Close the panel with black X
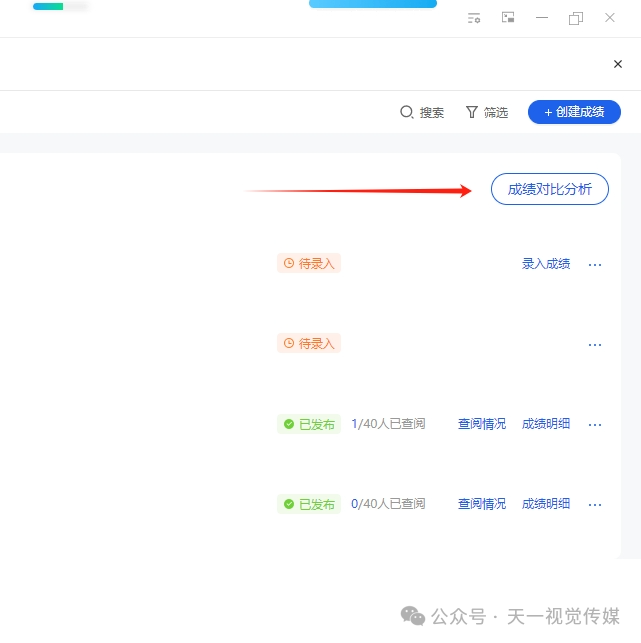Viewport: 641px width, 643px height. 618,64
